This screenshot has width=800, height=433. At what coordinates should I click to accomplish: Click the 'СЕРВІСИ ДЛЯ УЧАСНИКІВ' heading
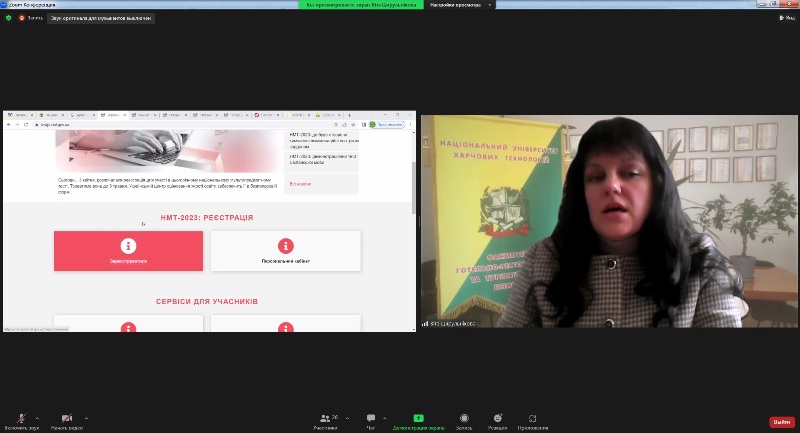(x=207, y=301)
